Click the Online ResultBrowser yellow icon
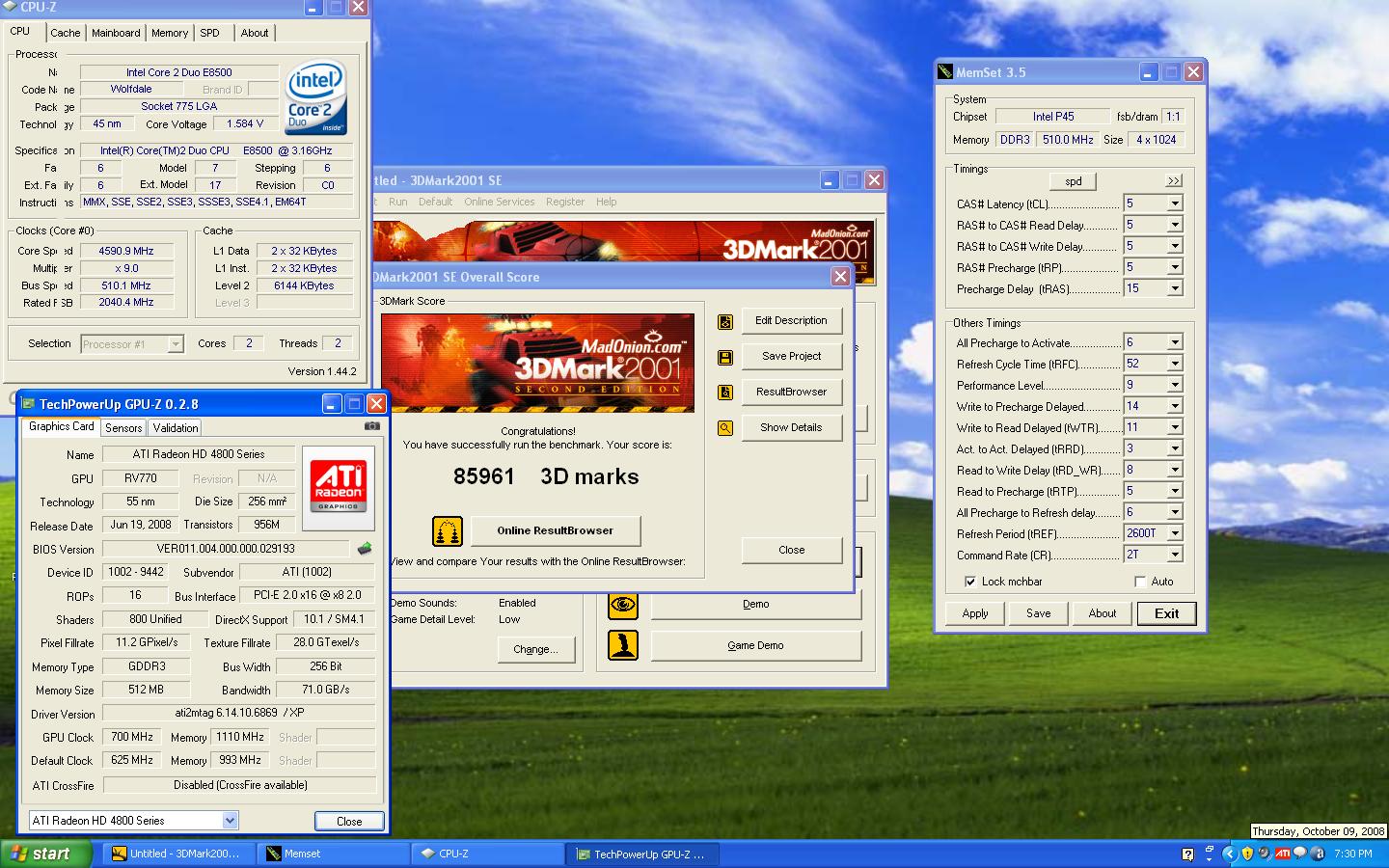Image resolution: width=1389 pixels, height=868 pixels. (447, 530)
